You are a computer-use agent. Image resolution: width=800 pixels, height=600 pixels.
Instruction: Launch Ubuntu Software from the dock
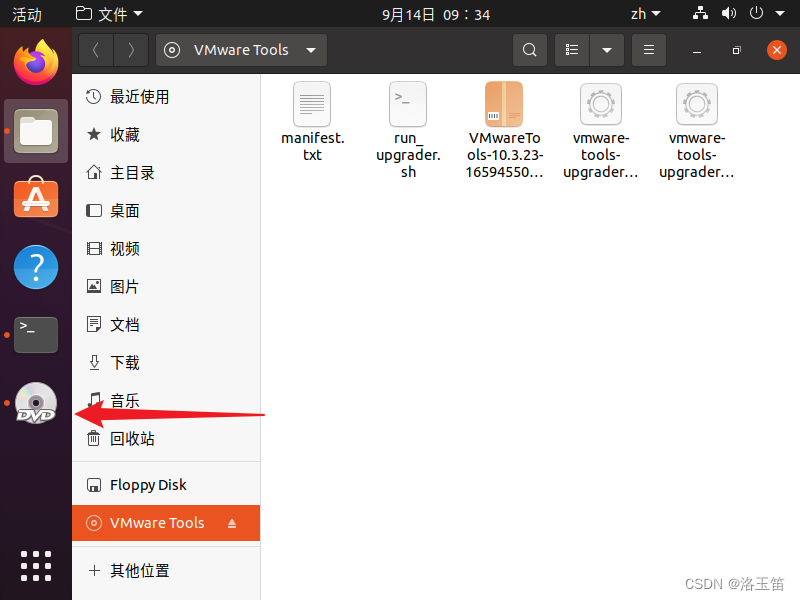pos(36,197)
